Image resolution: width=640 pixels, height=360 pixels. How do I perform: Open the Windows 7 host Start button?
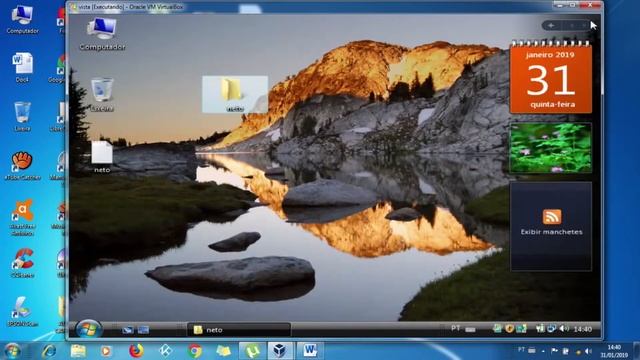(x=12, y=351)
